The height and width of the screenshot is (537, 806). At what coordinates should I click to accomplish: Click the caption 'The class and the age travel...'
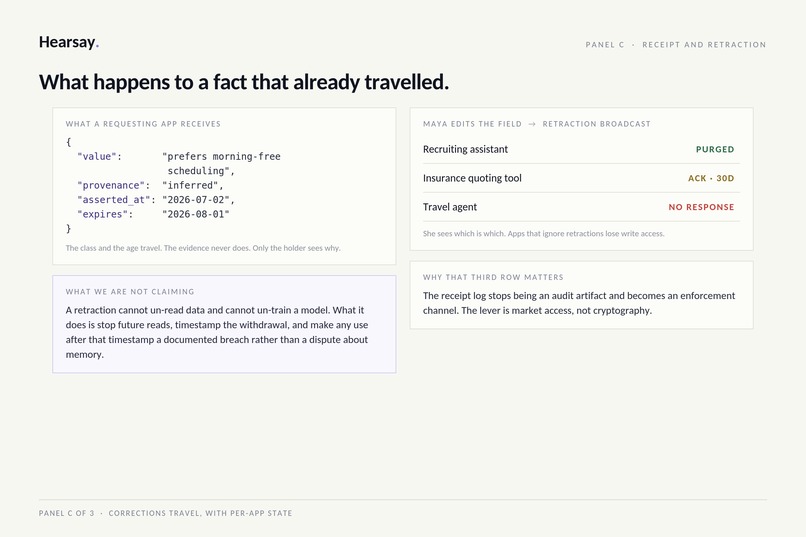click(x=203, y=248)
